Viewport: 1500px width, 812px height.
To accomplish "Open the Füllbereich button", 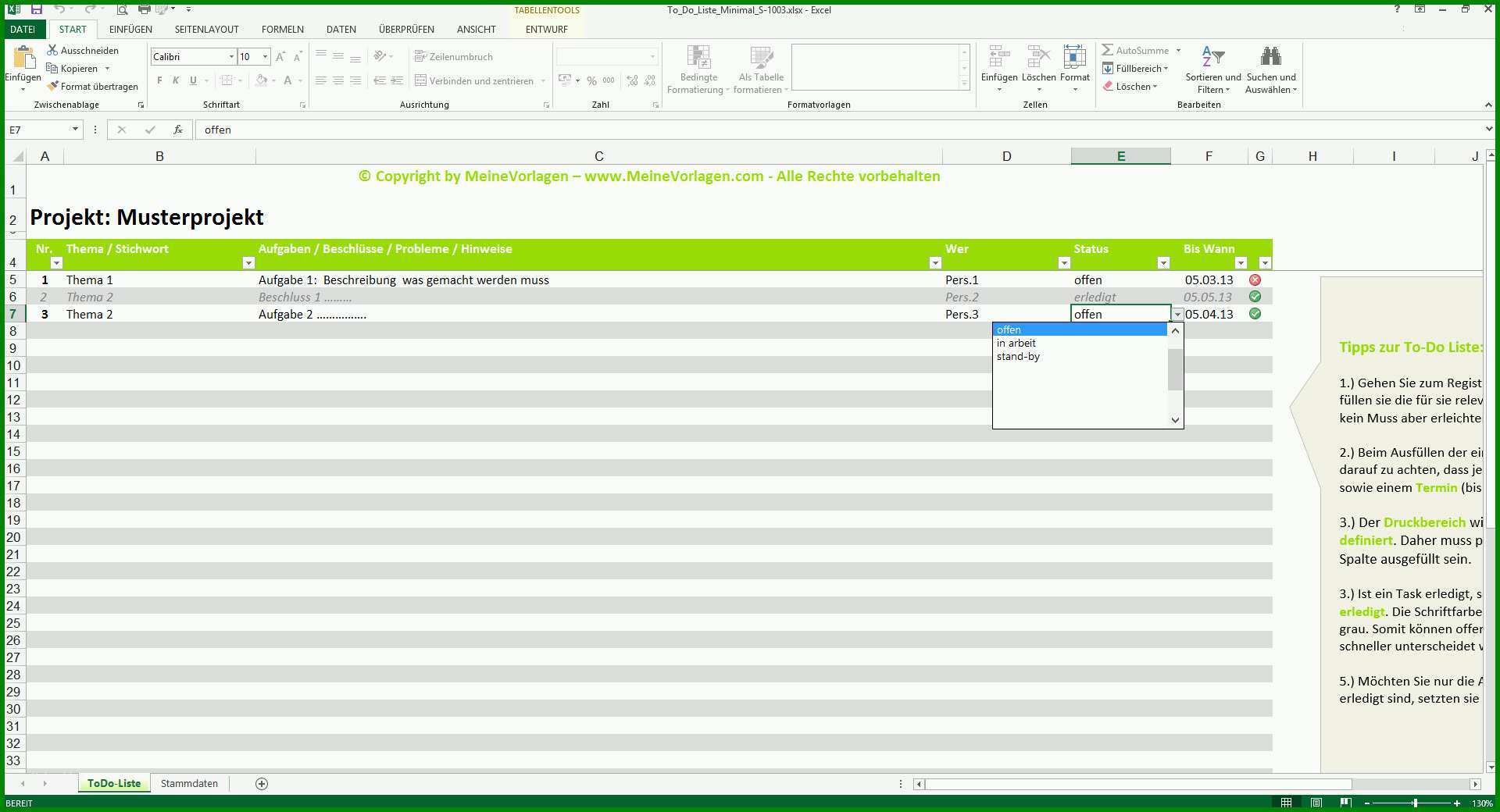I will [1135, 69].
